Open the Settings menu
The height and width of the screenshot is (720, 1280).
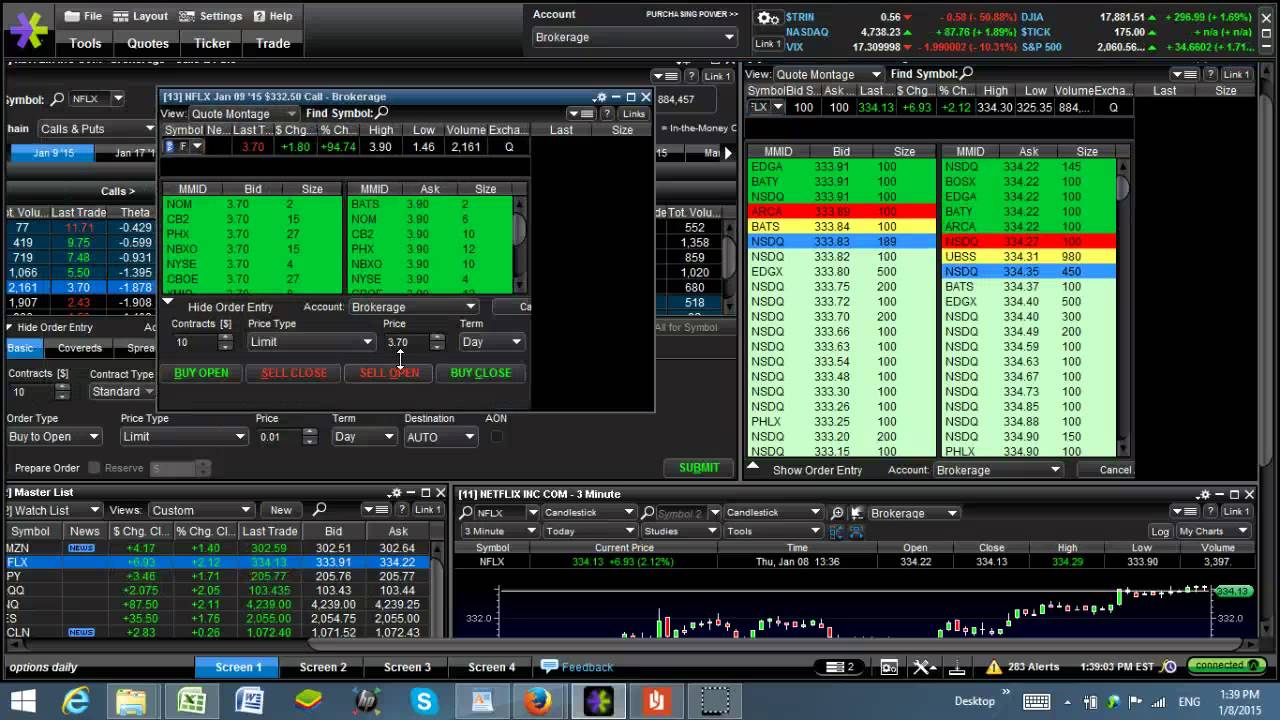point(211,16)
